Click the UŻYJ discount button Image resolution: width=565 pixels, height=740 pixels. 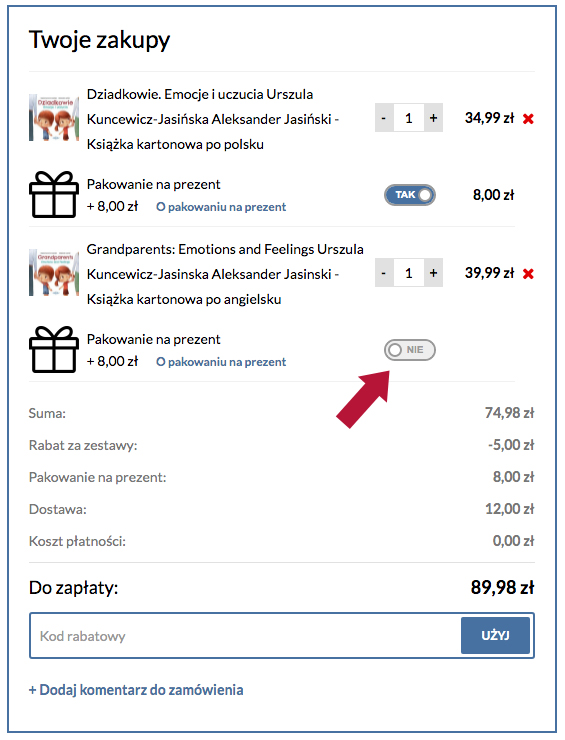(x=495, y=635)
